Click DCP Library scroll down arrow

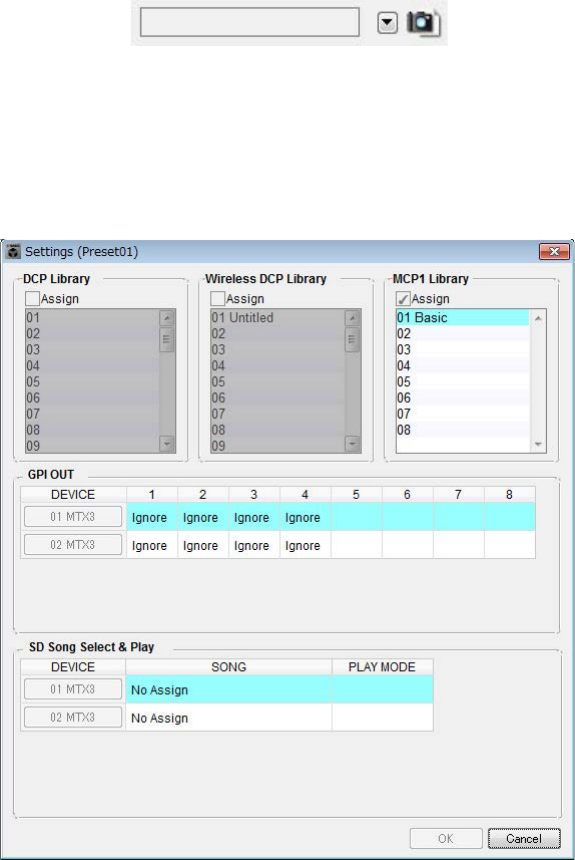pyautogui.click(x=167, y=444)
